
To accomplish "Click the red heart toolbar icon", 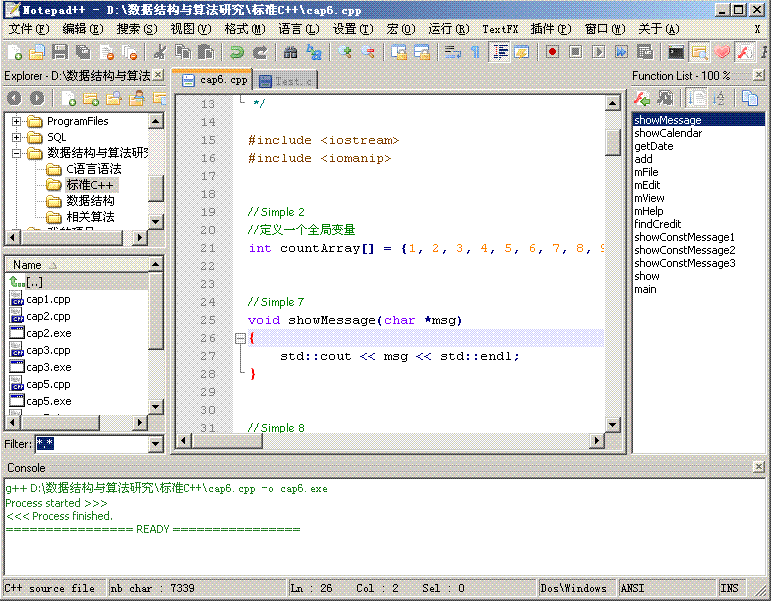I will (722, 52).
